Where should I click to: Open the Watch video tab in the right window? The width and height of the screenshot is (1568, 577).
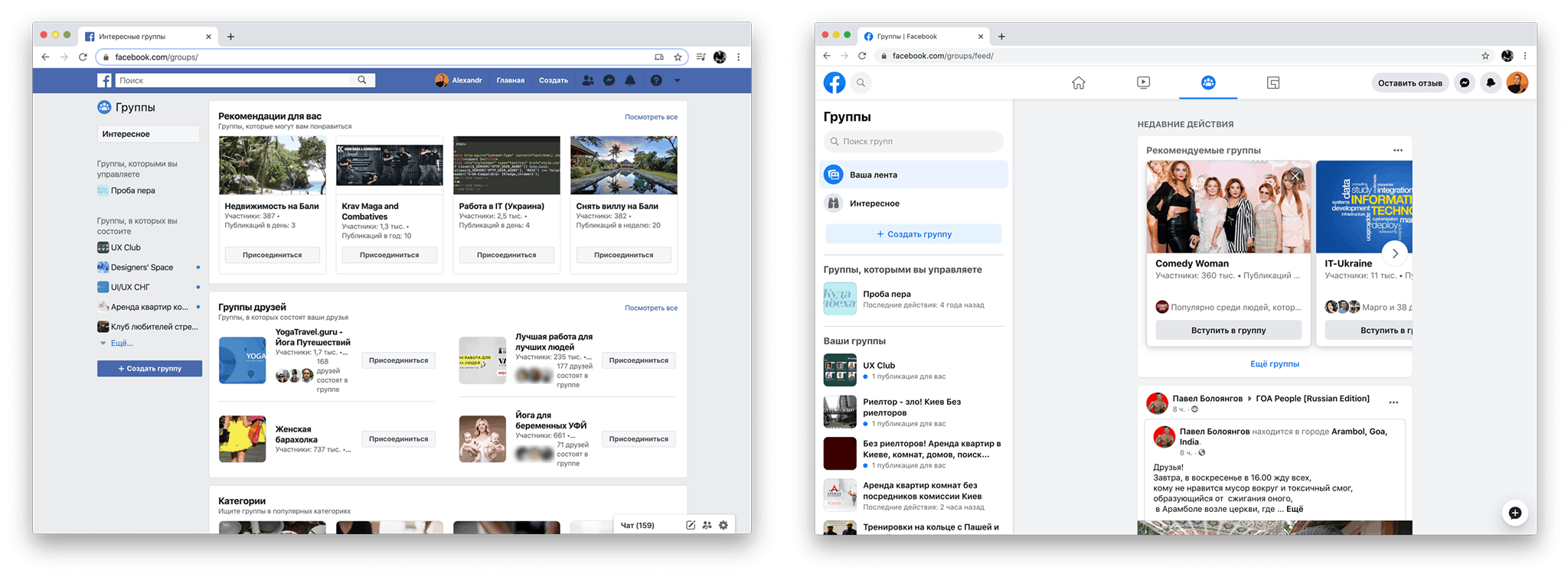coord(1143,83)
